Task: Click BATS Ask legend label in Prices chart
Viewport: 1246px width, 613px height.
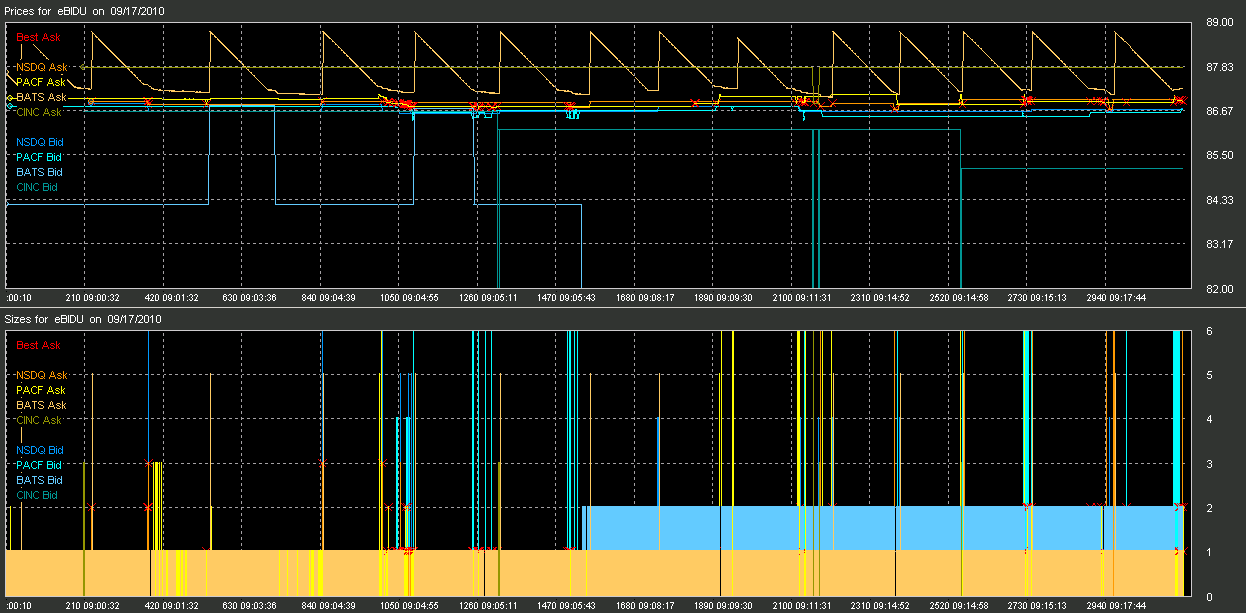Action: (x=41, y=97)
